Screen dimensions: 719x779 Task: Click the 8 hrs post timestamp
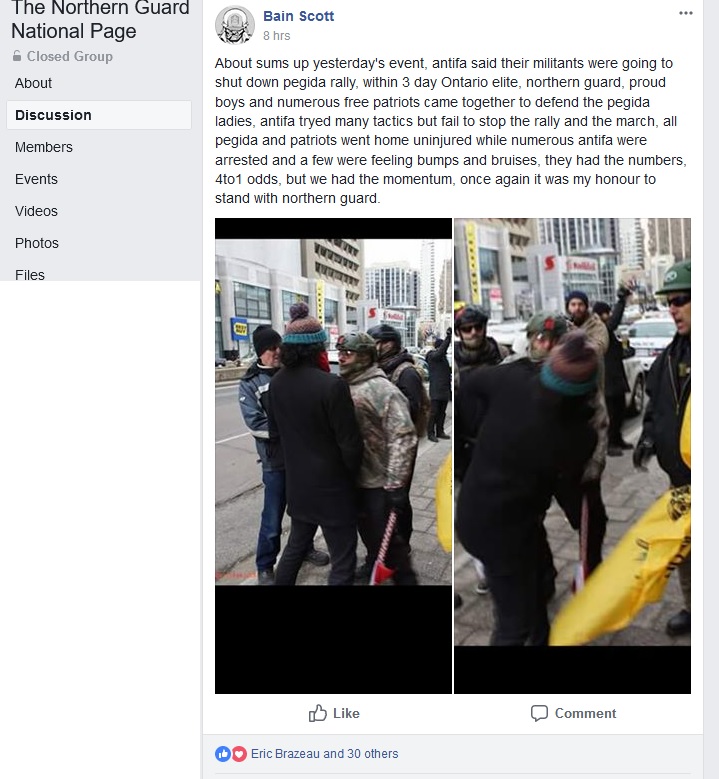click(276, 36)
